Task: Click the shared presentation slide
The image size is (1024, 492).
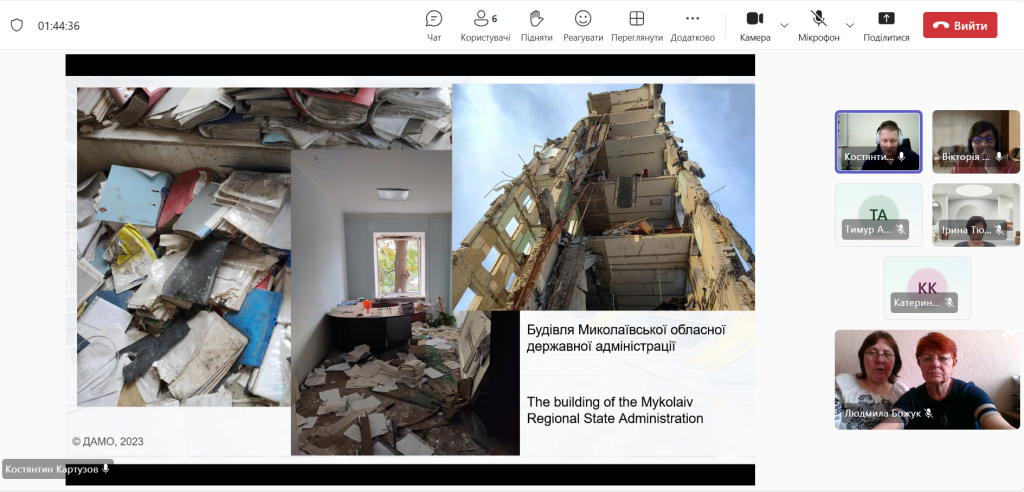Action: coord(410,269)
